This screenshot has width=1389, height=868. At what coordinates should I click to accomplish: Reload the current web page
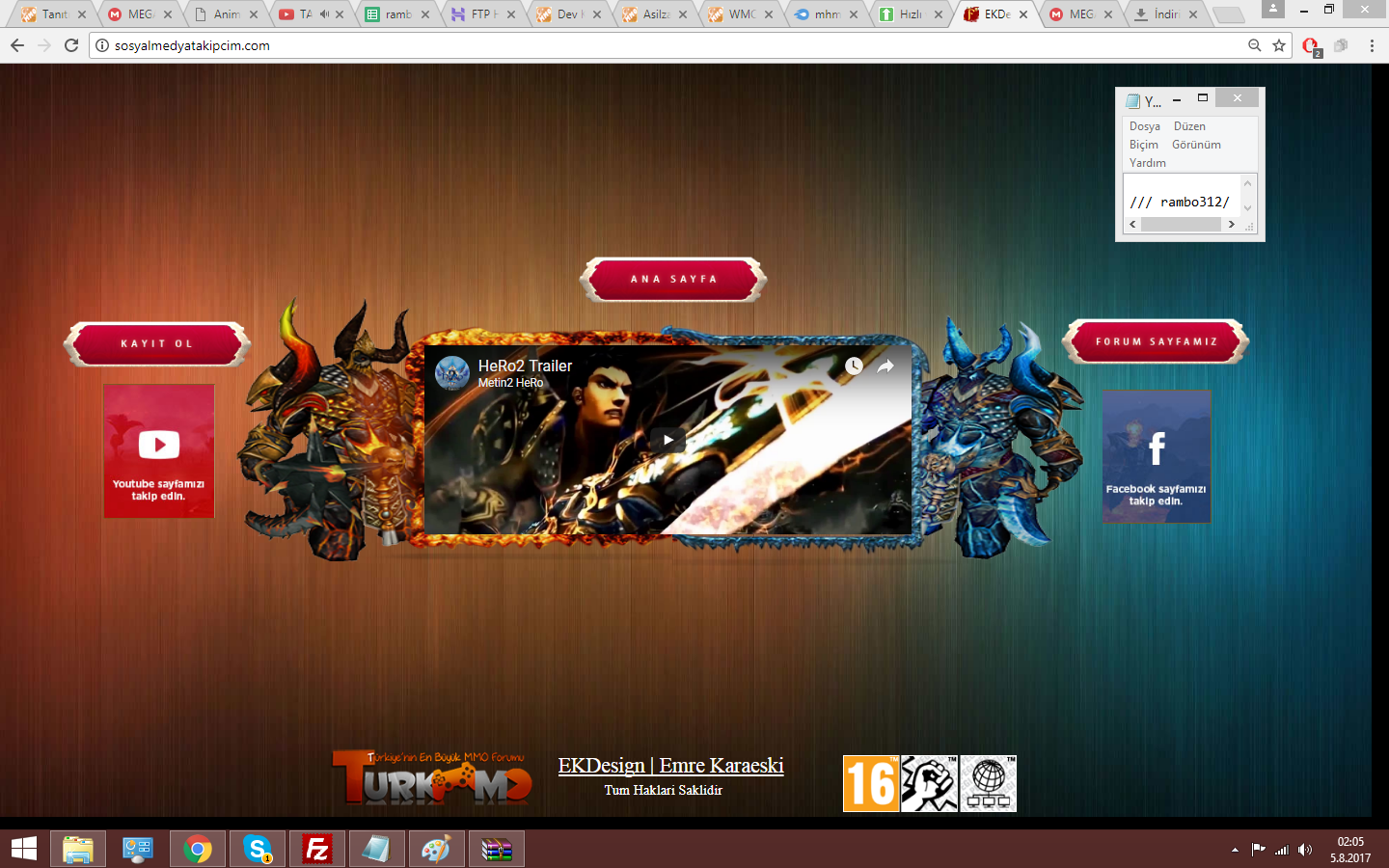[x=71, y=45]
